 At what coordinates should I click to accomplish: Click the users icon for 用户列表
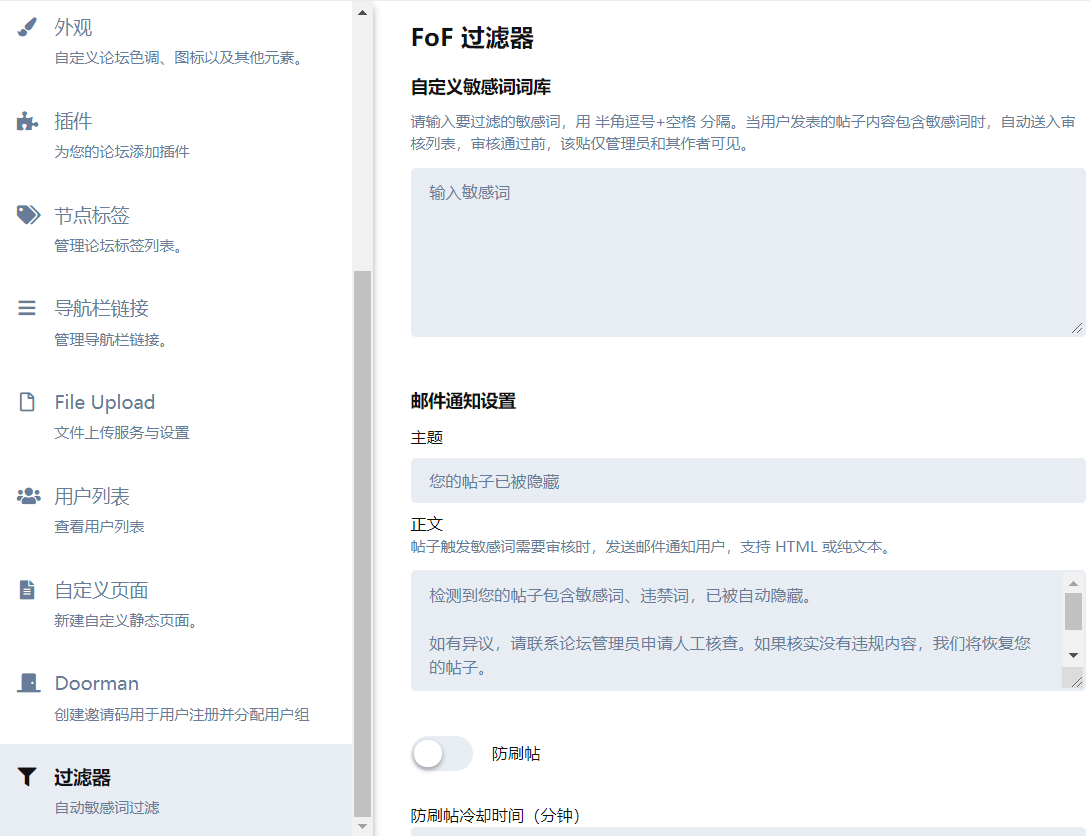28,496
